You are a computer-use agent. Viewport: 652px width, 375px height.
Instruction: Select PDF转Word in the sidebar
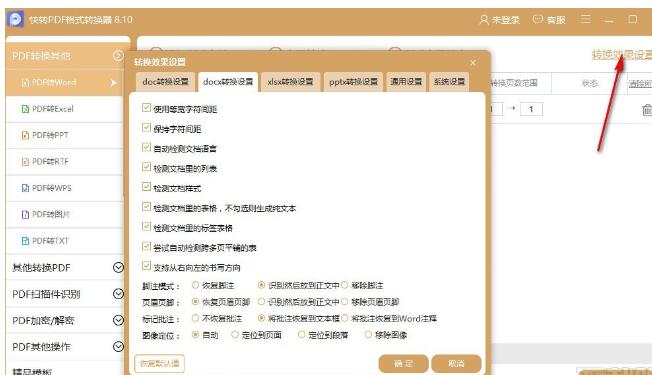click(65, 83)
